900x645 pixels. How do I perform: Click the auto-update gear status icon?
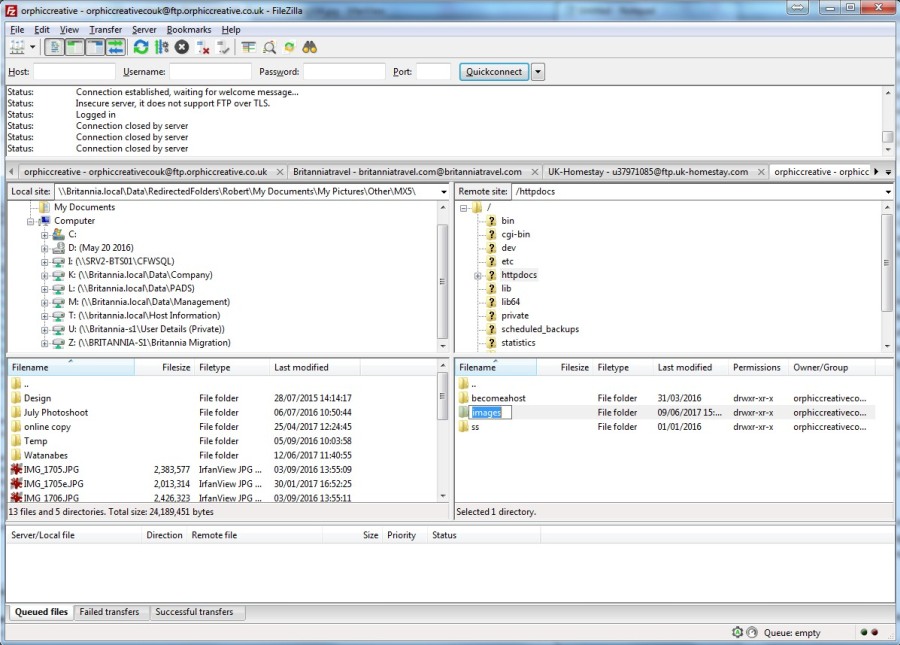coord(738,632)
